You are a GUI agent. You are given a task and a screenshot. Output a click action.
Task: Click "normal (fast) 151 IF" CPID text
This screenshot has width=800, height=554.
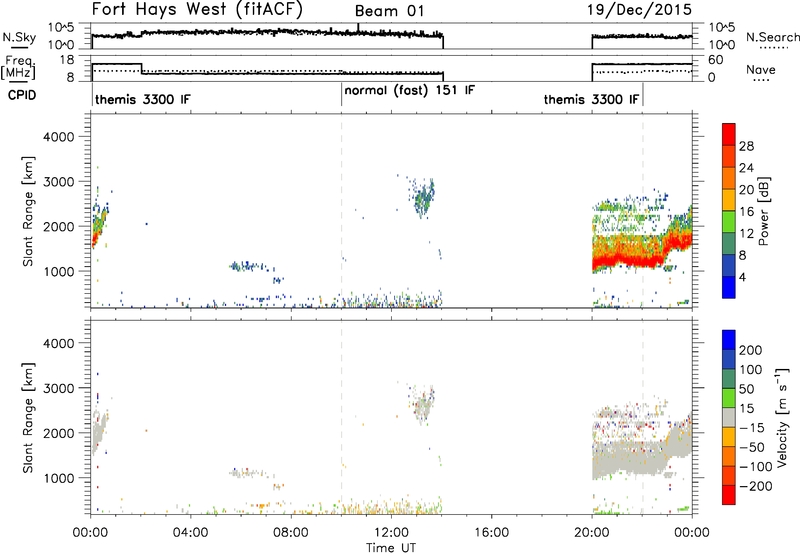pyautogui.click(x=410, y=91)
